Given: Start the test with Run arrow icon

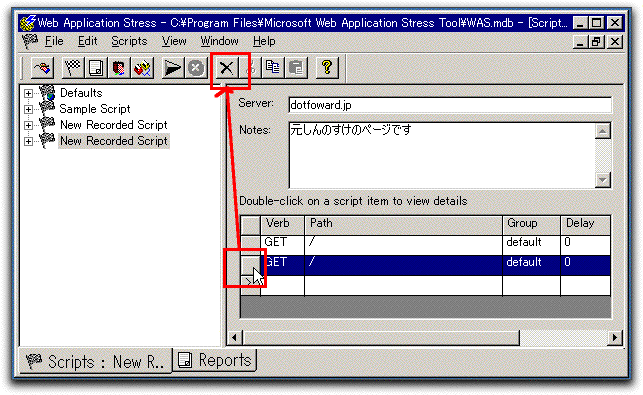Looking at the screenshot, I should tap(172, 68).
